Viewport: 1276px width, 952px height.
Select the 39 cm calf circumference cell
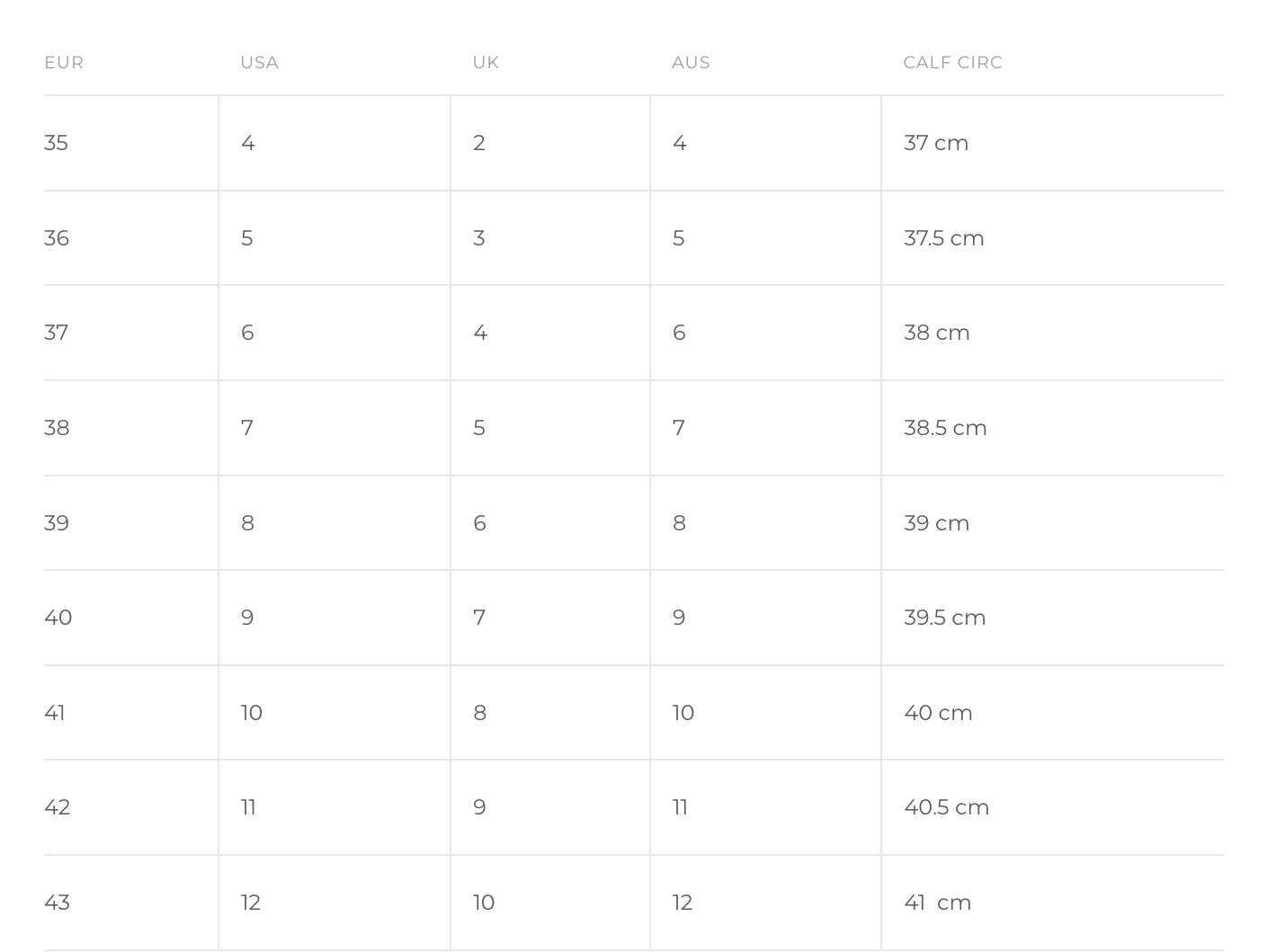[936, 523]
